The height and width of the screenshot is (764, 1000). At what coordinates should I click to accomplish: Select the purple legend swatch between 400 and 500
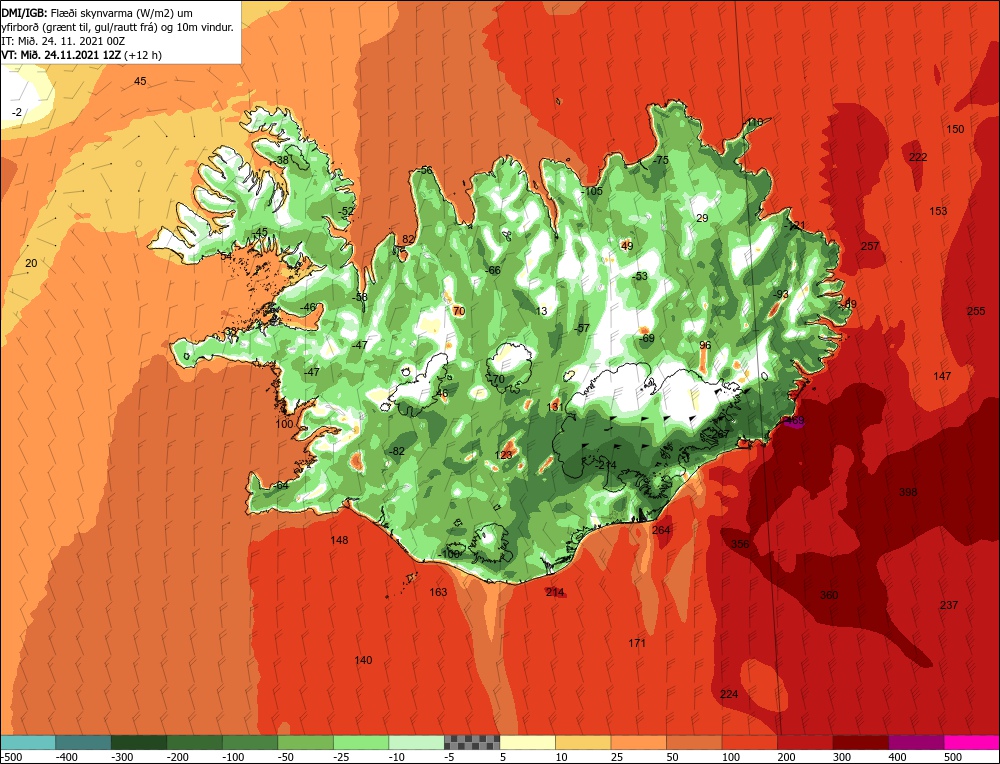tap(916, 742)
